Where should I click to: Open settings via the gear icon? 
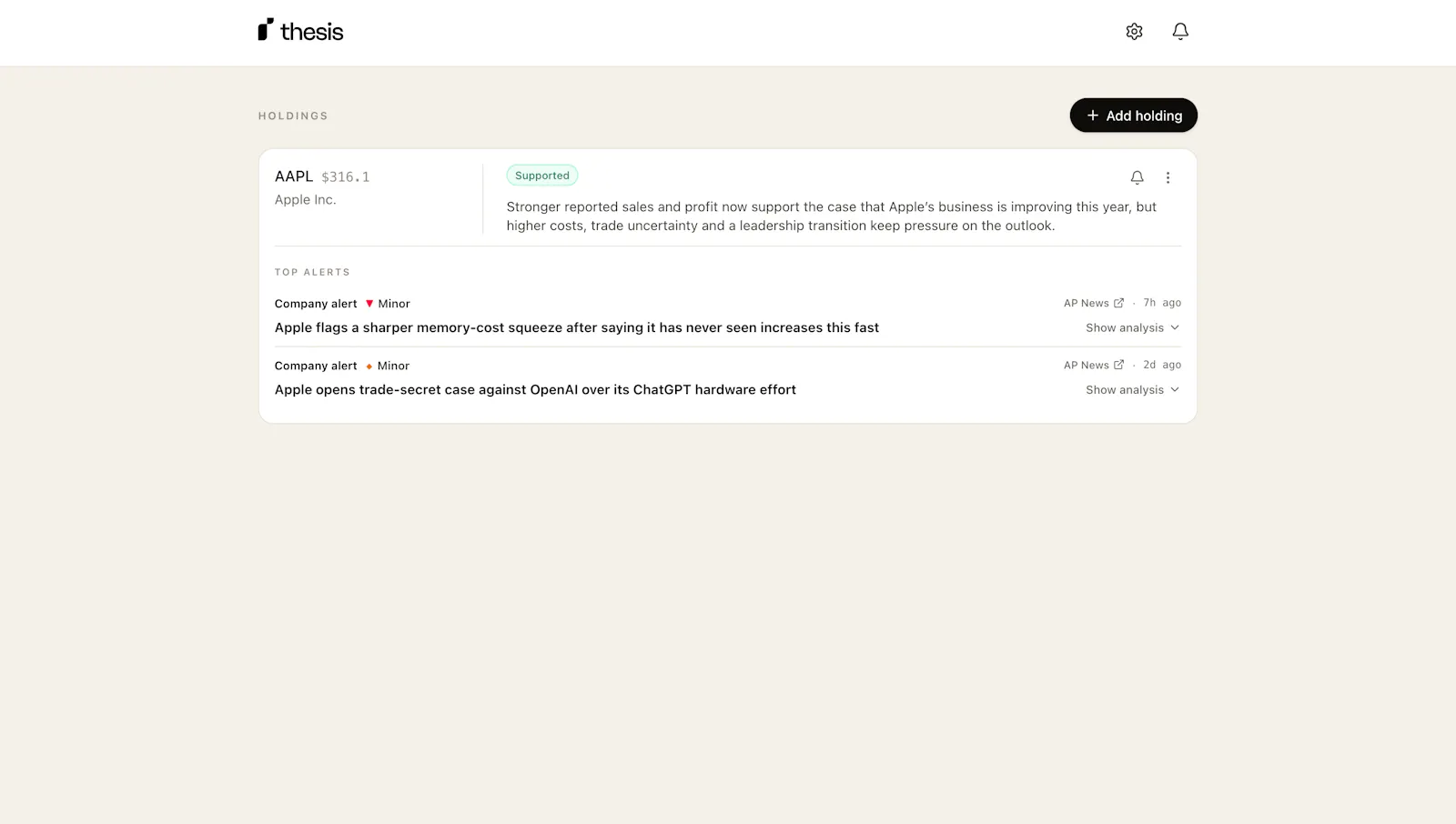click(1134, 32)
